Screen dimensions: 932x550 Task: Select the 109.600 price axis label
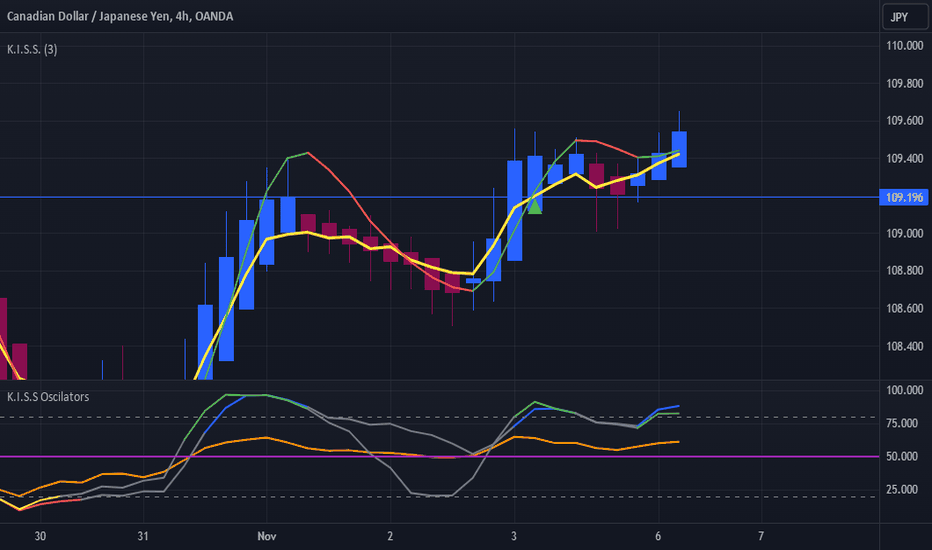pos(905,121)
